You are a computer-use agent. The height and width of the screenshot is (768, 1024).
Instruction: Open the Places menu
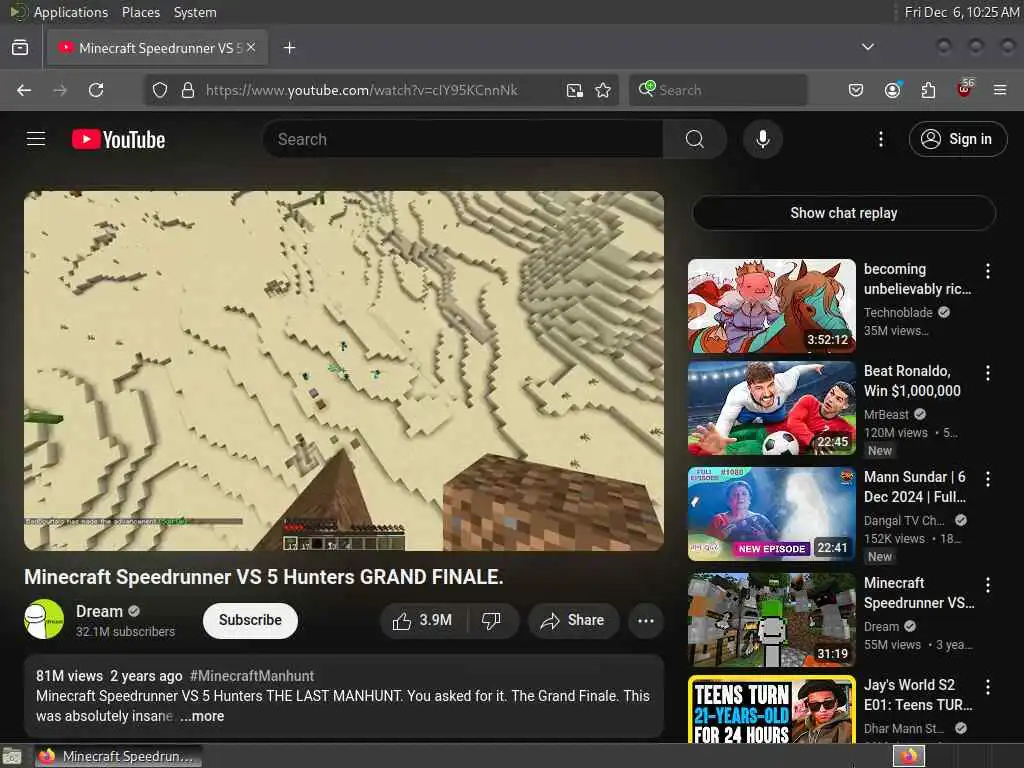coord(141,12)
